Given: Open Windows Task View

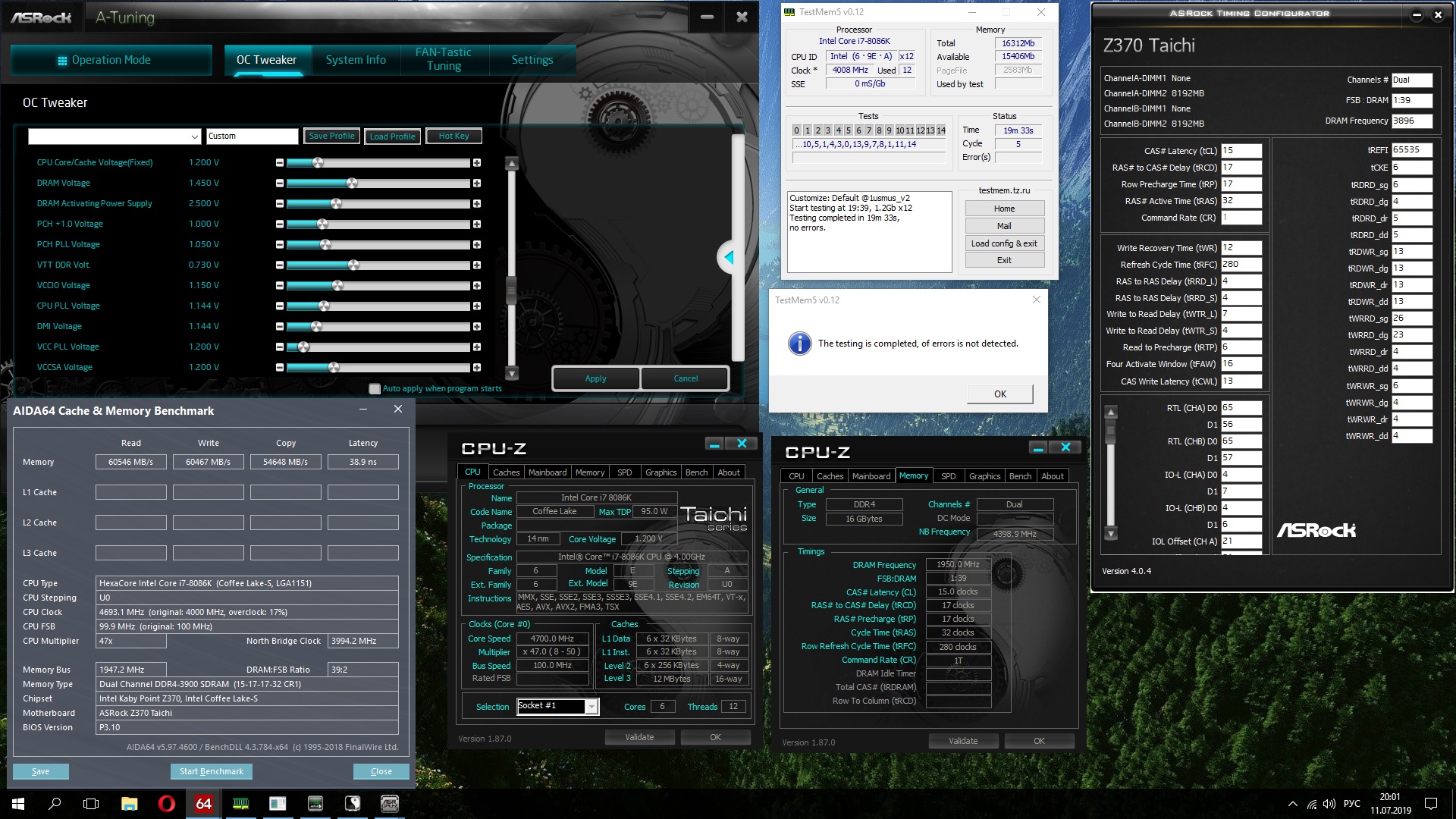Looking at the screenshot, I should 91,804.
